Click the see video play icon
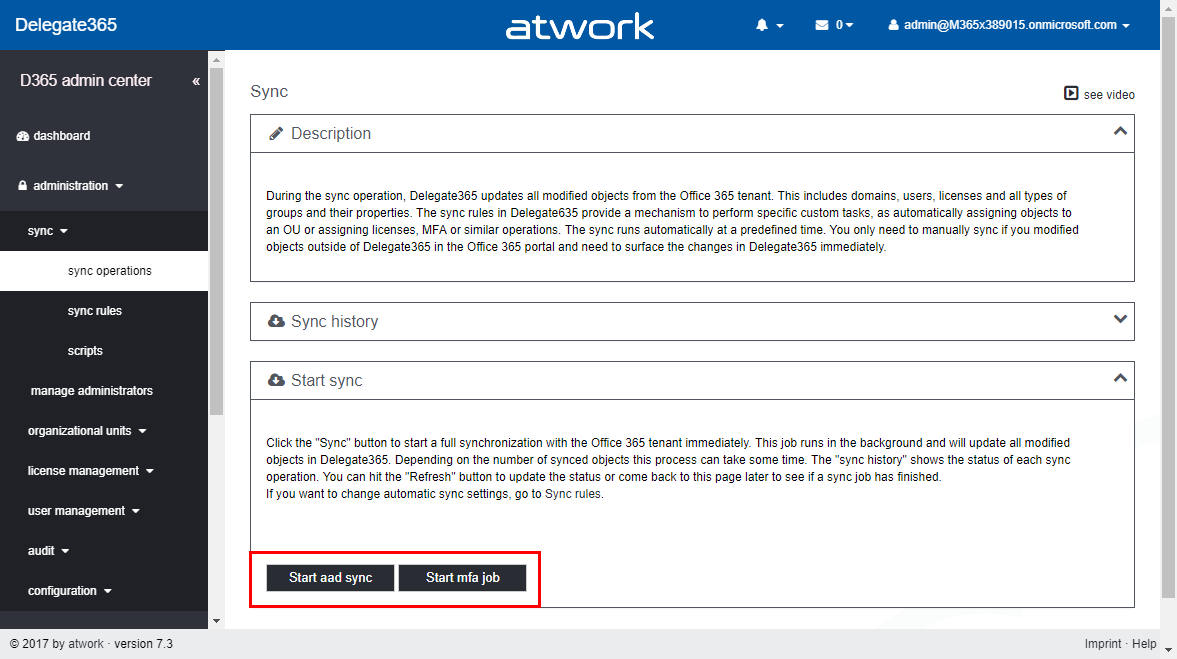Screen dimensions: 1177x659 tap(1071, 94)
